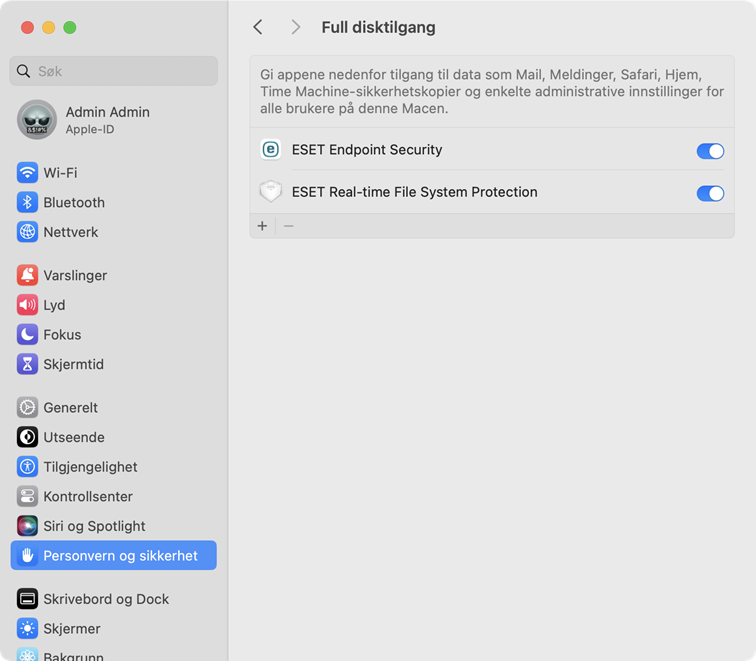The image size is (756, 661).
Task: Minimize the window with yellow button
Action: point(49,27)
